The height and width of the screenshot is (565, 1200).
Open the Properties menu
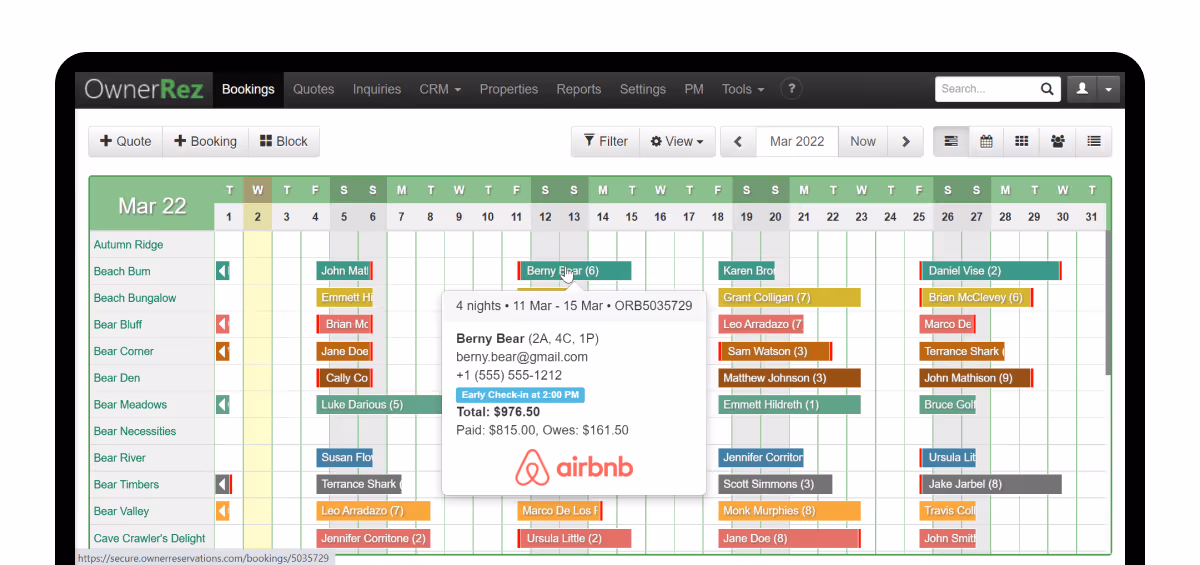509,89
